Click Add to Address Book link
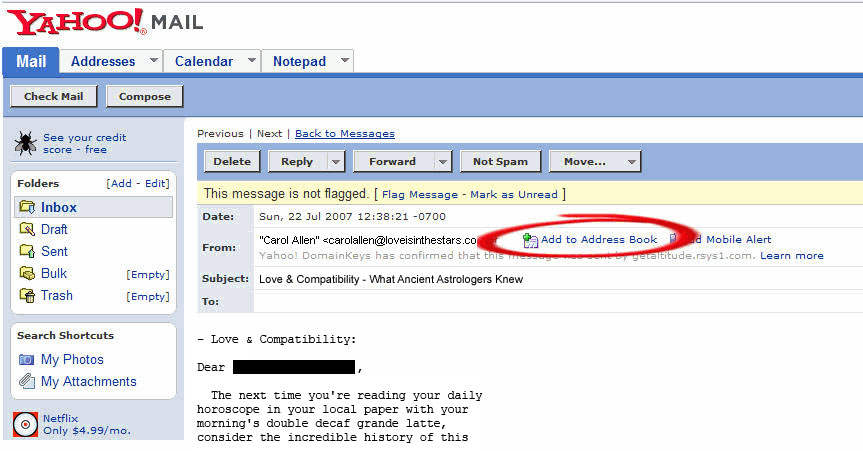The height and width of the screenshot is (451, 863). [x=599, y=240]
